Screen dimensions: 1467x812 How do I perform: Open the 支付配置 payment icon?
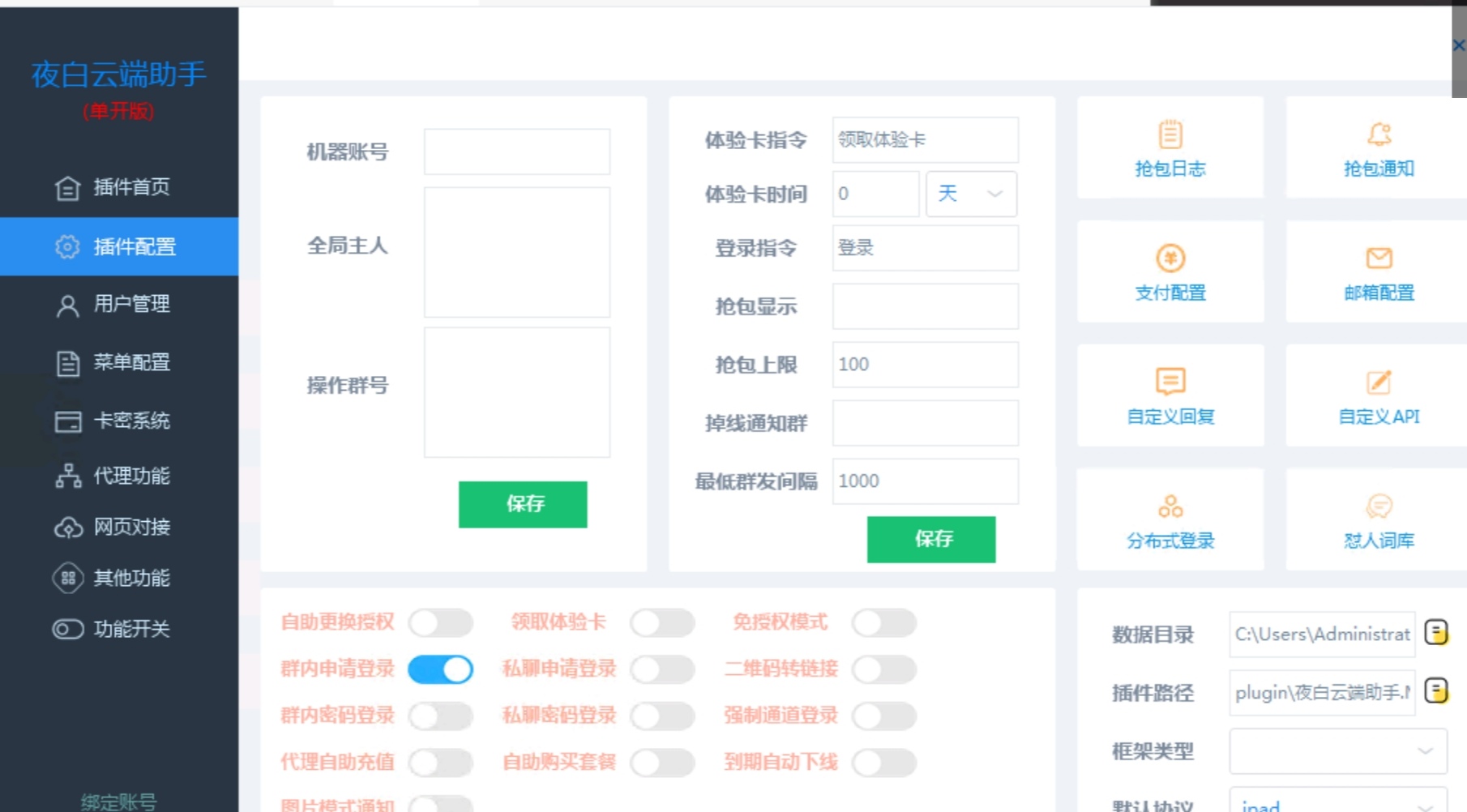tap(1170, 259)
